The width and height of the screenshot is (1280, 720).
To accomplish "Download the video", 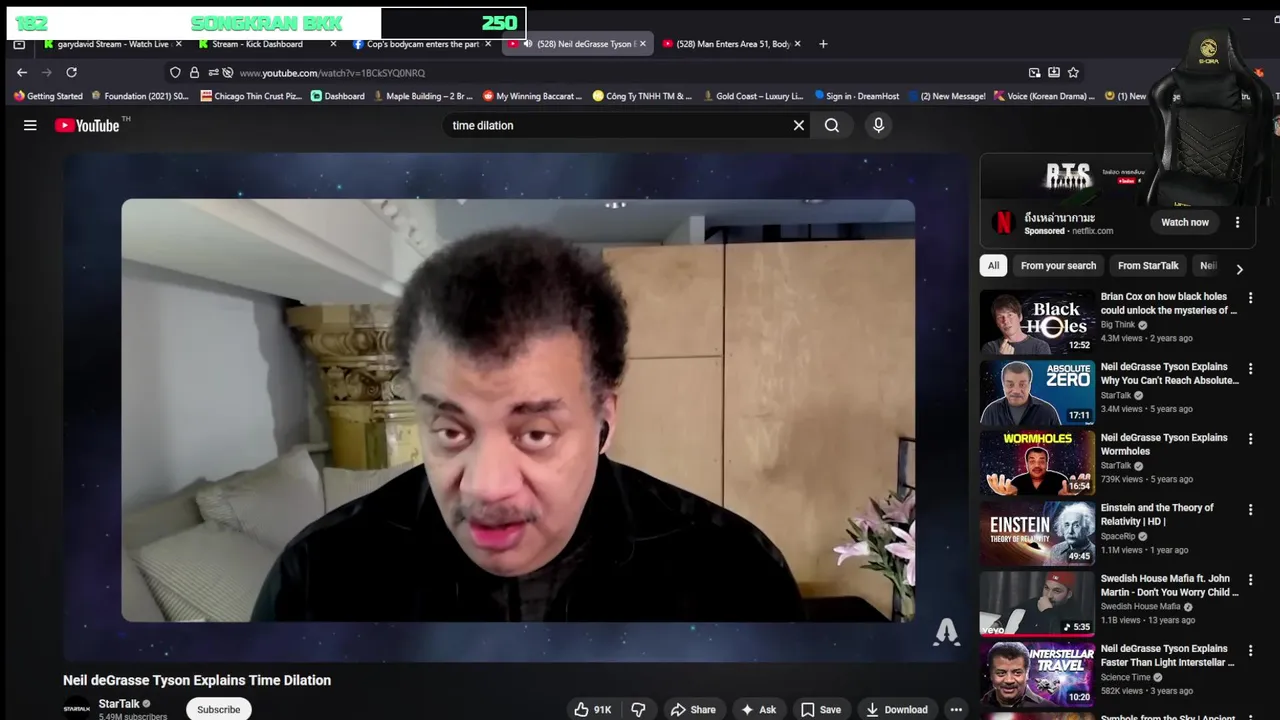I will (x=897, y=709).
